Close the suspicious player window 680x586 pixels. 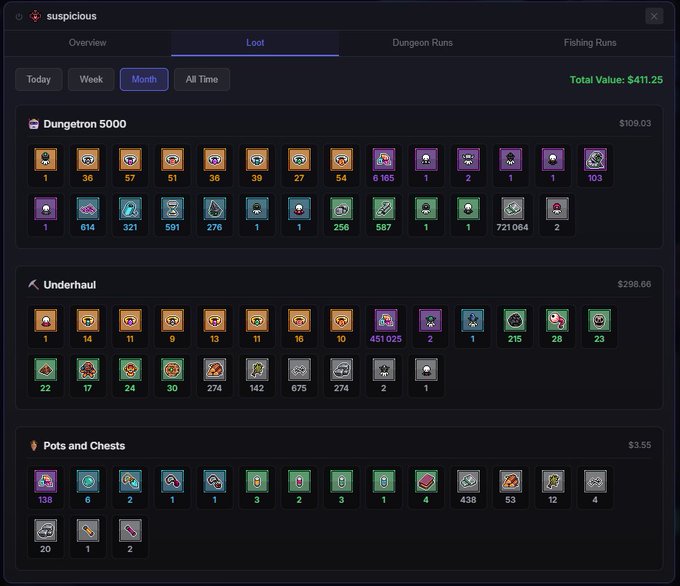coord(654,16)
